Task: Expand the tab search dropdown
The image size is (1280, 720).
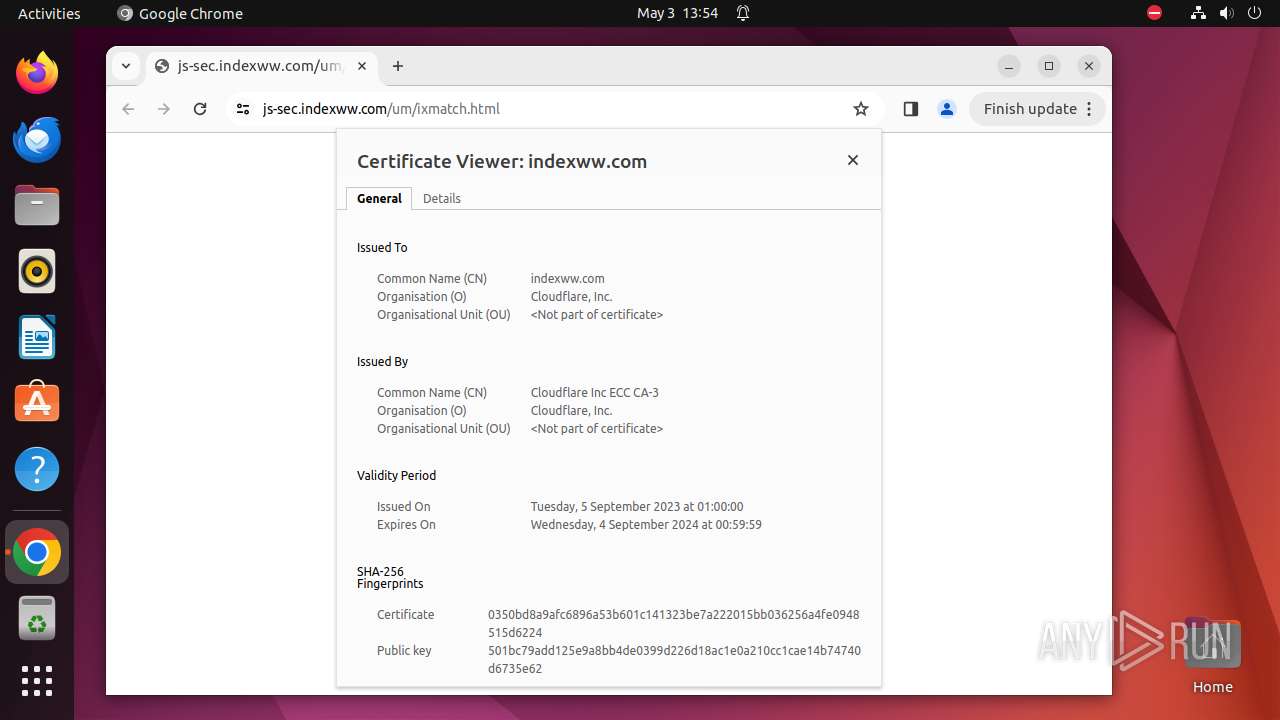Action: coord(126,66)
